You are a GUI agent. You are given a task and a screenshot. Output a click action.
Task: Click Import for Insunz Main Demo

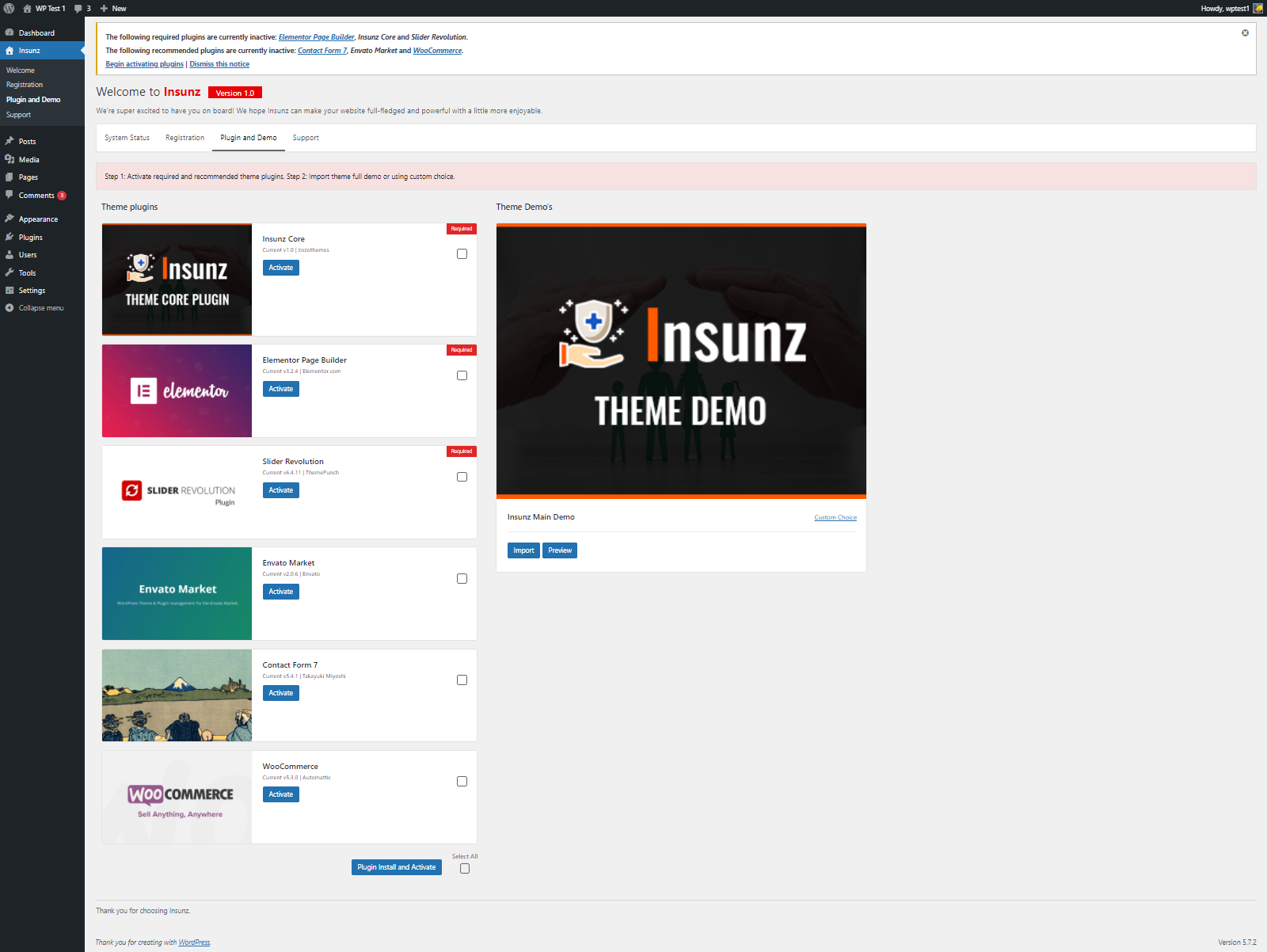click(523, 550)
